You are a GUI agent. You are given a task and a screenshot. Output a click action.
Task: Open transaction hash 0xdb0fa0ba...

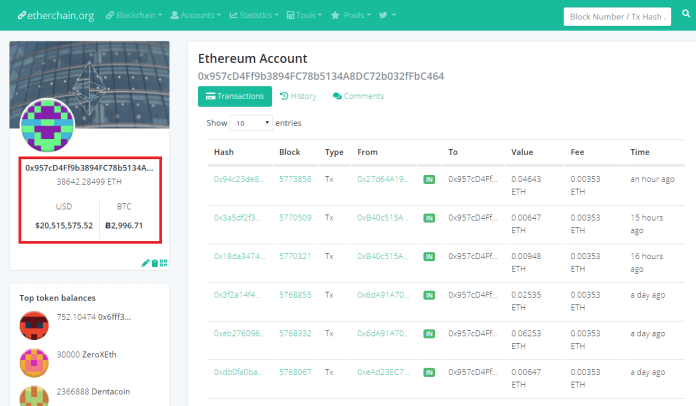coord(238,372)
